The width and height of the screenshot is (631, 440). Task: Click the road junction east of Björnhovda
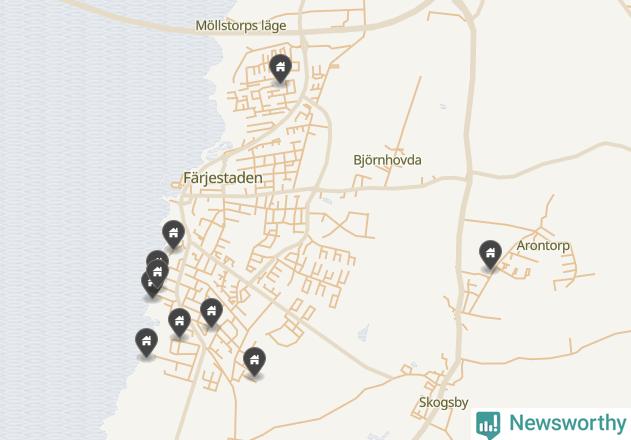[x=469, y=175]
